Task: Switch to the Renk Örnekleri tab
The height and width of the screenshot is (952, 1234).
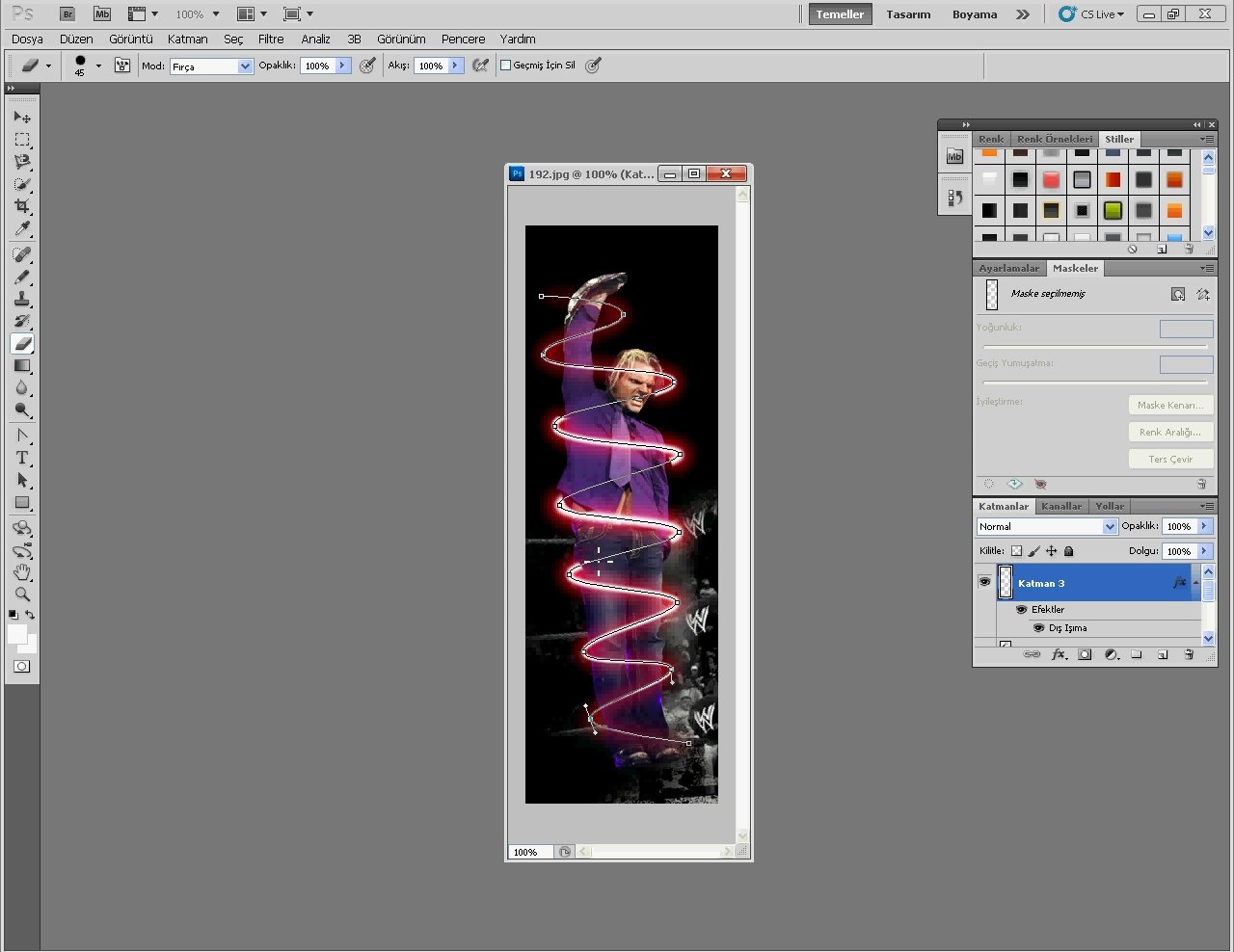Action: pyautogui.click(x=1055, y=139)
